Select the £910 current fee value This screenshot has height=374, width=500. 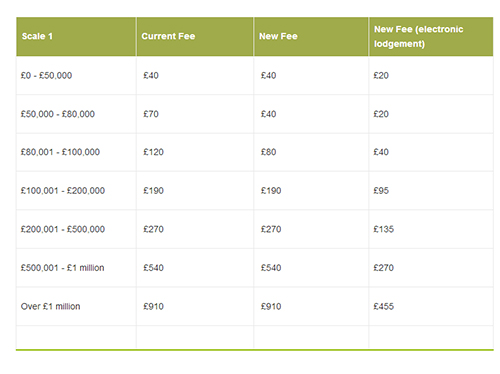tap(153, 306)
